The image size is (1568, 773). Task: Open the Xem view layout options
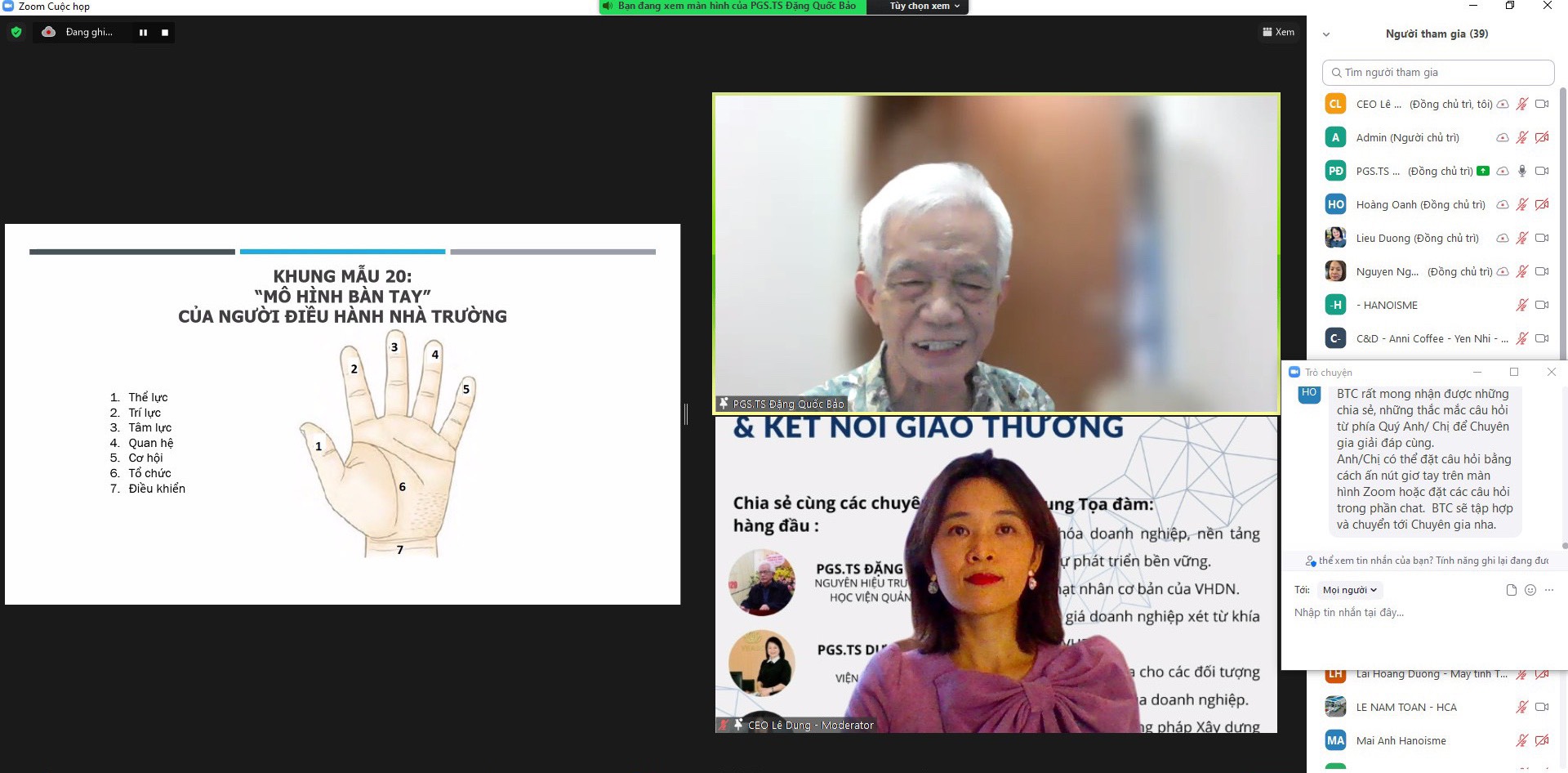coord(1278,32)
